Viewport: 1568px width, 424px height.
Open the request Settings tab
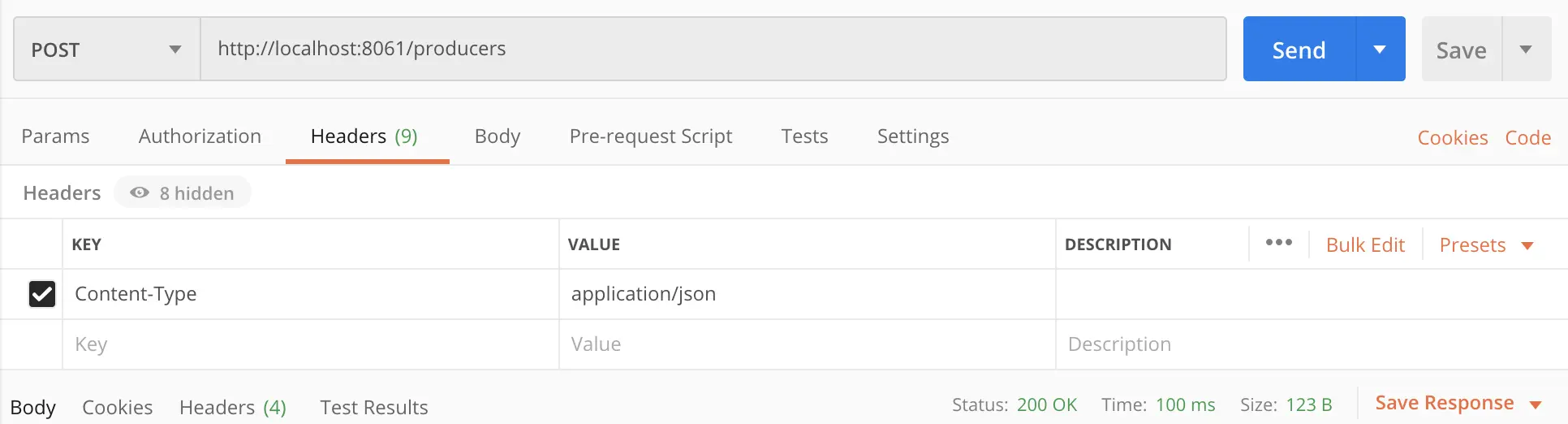[912, 136]
